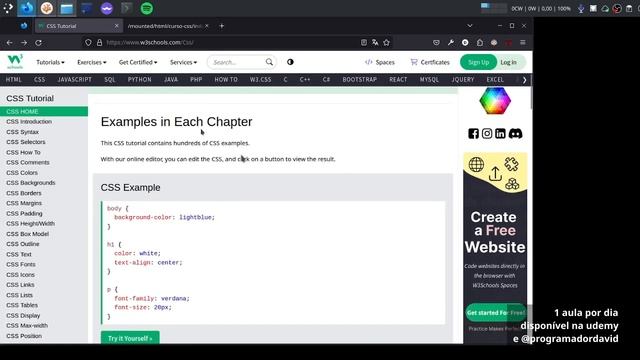Open W3Schools Discord icon
This screenshot has height=360, width=640.
[515, 133]
